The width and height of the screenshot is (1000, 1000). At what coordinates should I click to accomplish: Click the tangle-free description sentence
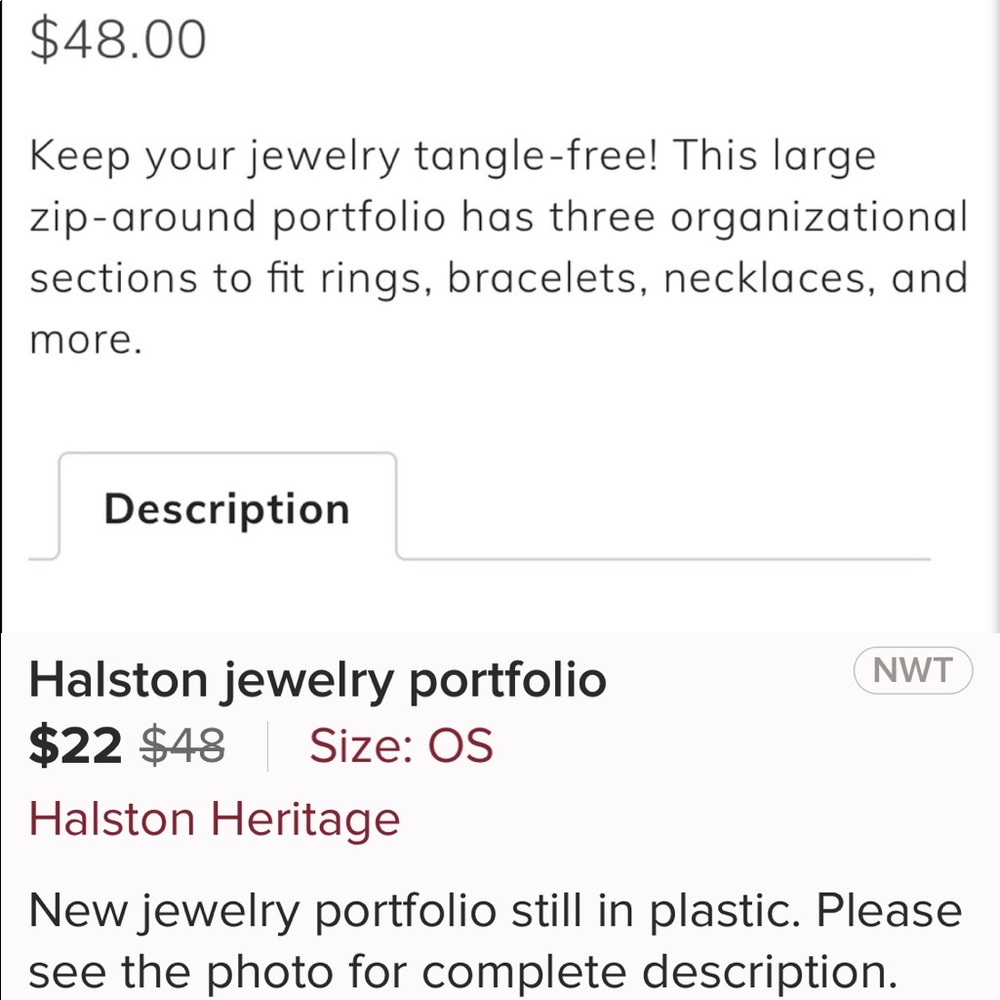point(450,155)
